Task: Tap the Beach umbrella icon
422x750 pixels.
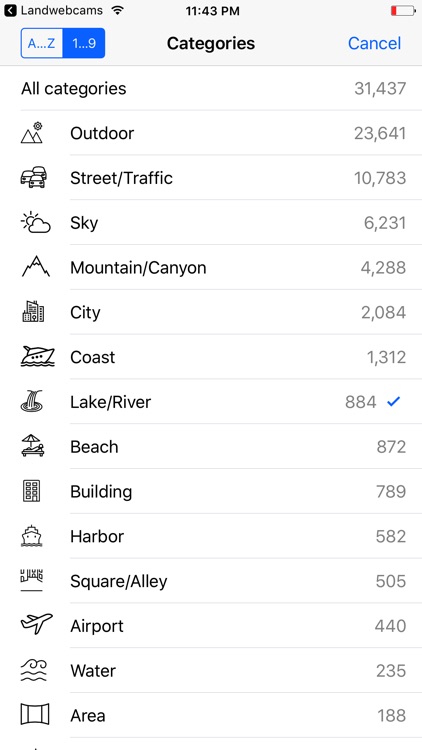Action: (x=33, y=446)
